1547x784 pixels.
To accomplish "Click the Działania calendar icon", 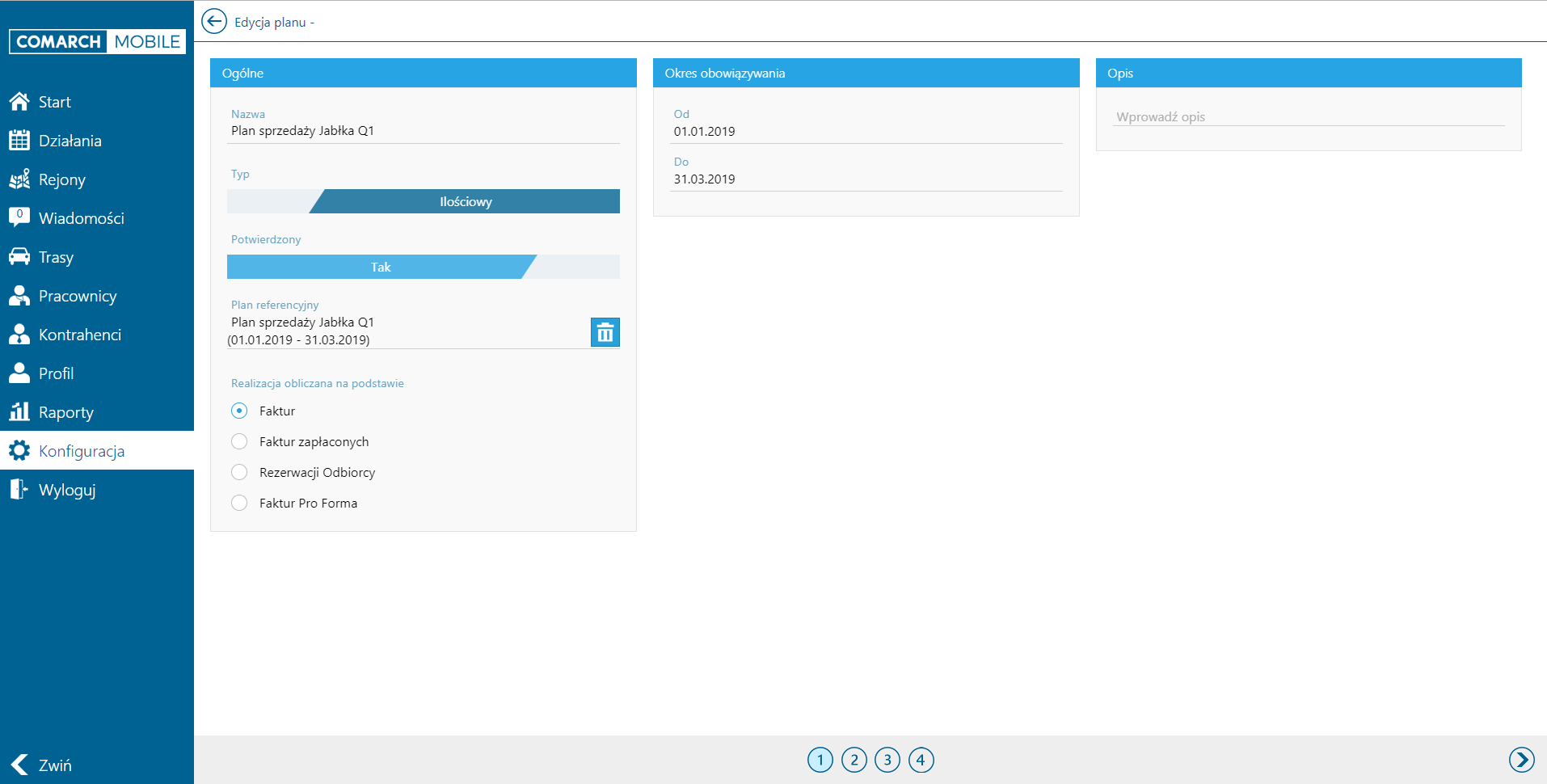I will coord(19,140).
